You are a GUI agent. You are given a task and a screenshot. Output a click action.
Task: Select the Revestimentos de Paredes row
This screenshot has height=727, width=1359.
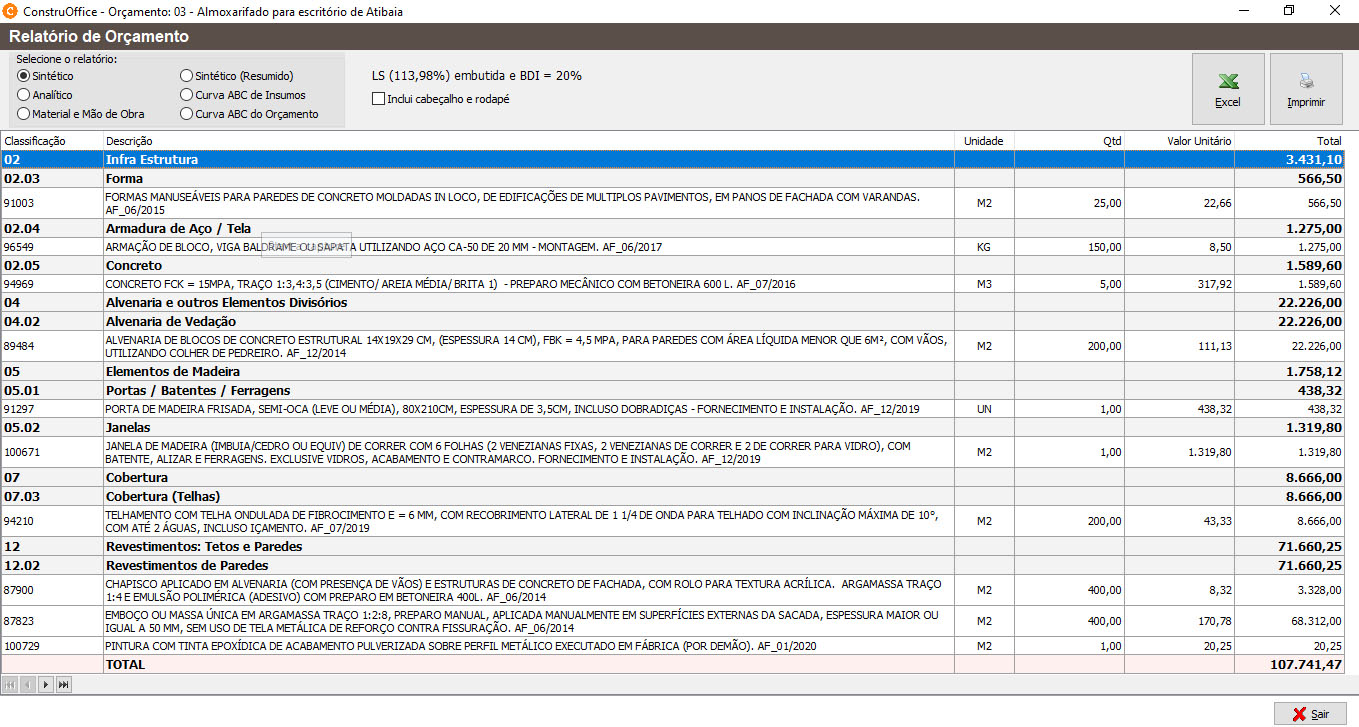point(673,565)
